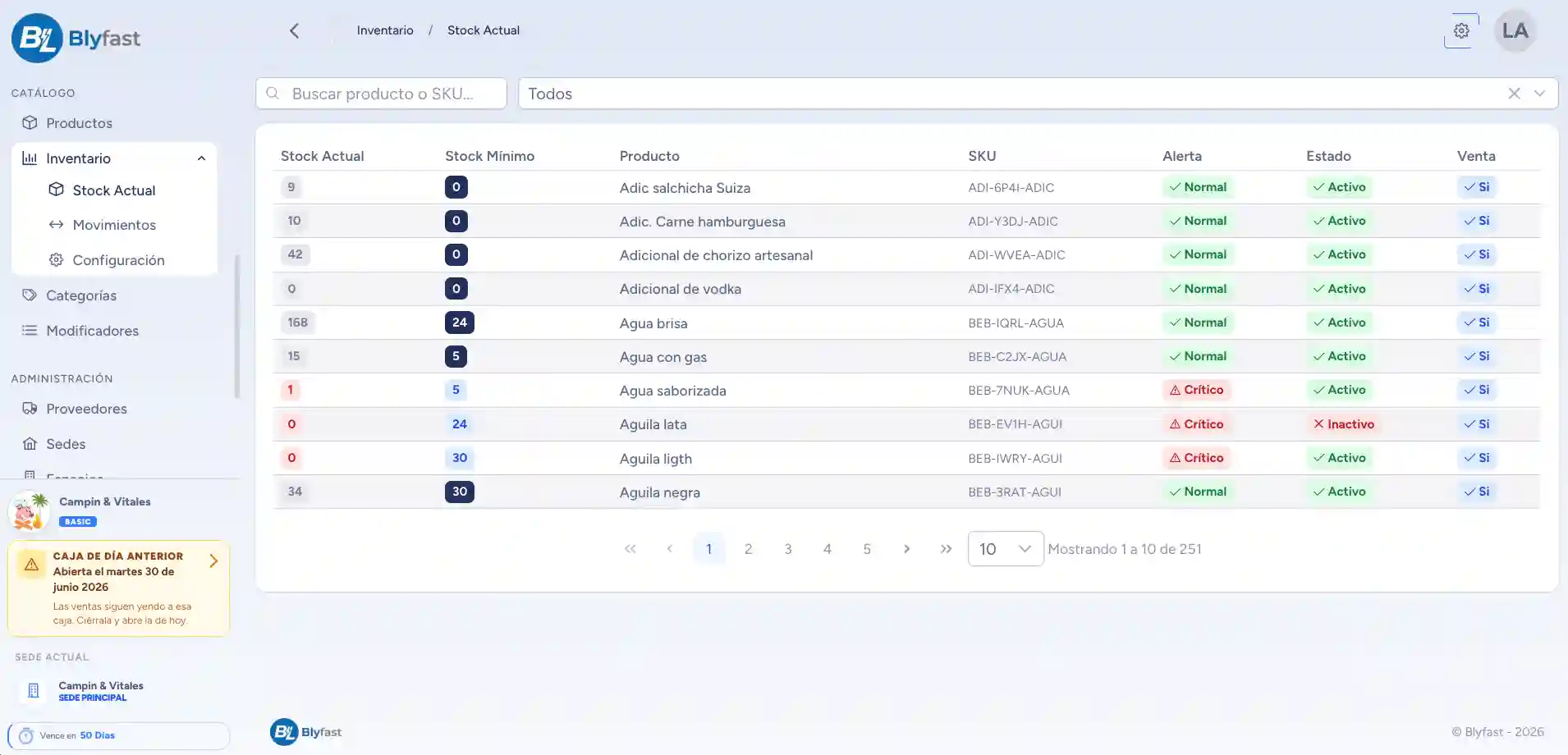Collapse the Inventario menu chevron
The width and height of the screenshot is (1568, 755).
coord(201,158)
